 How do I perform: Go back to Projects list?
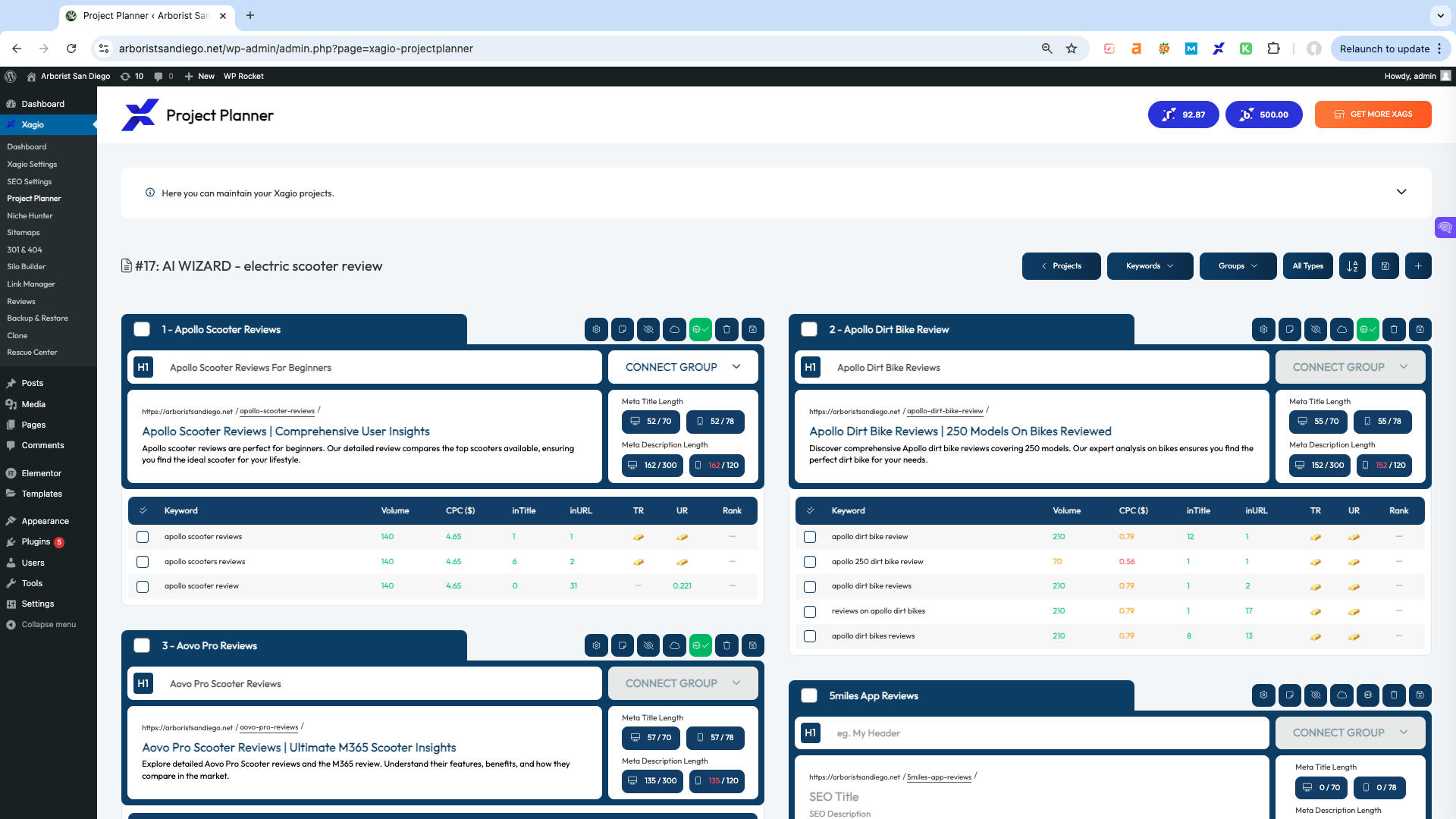click(1061, 266)
